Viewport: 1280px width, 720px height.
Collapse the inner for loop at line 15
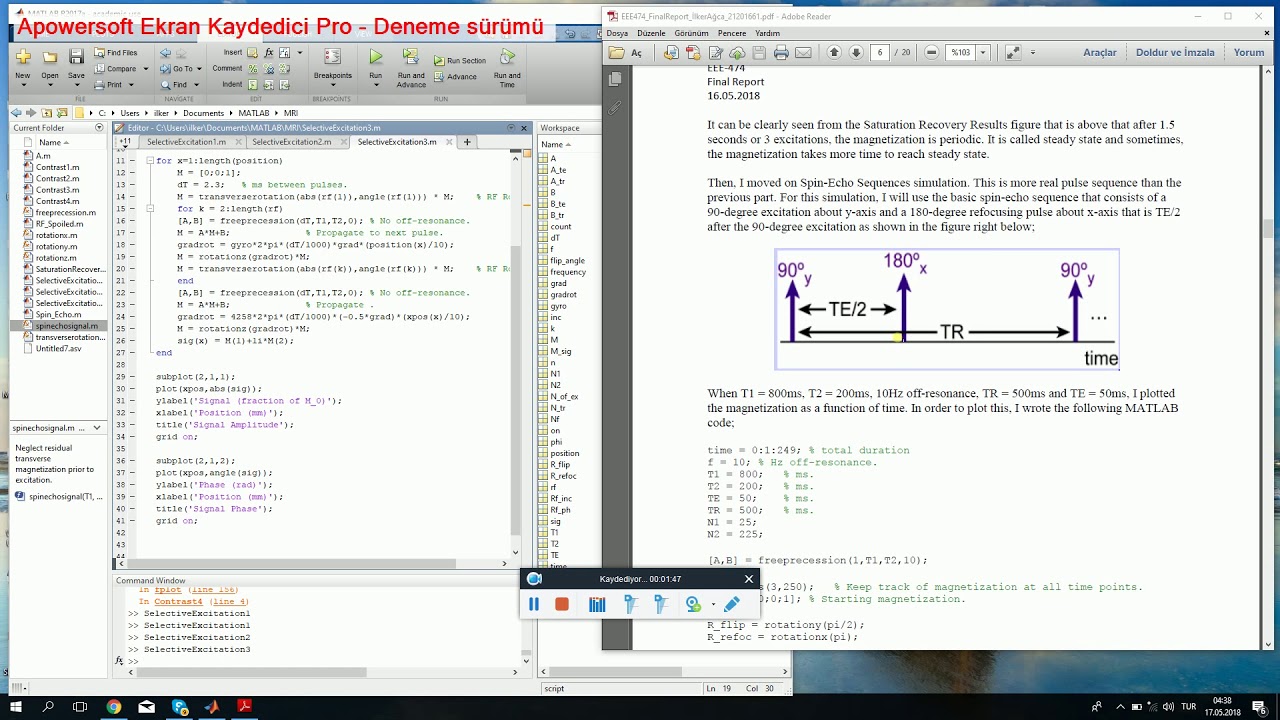tap(149, 208)
